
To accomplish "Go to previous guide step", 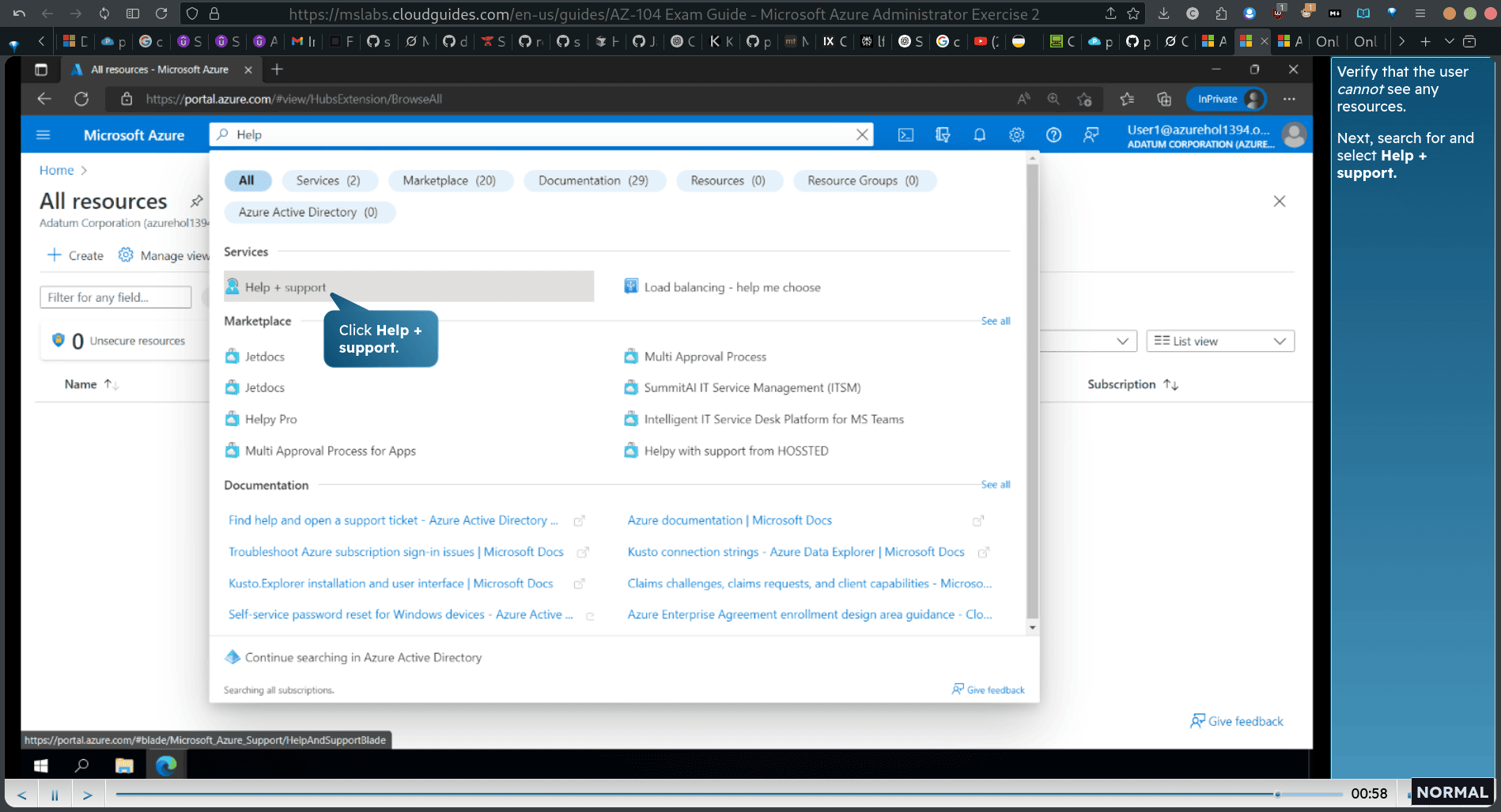I will tap(21, 795).
